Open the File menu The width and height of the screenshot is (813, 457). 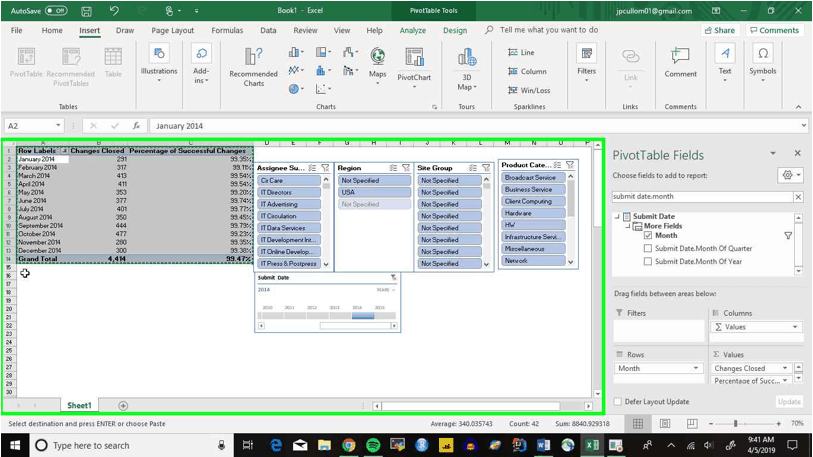tap(17, 30)
